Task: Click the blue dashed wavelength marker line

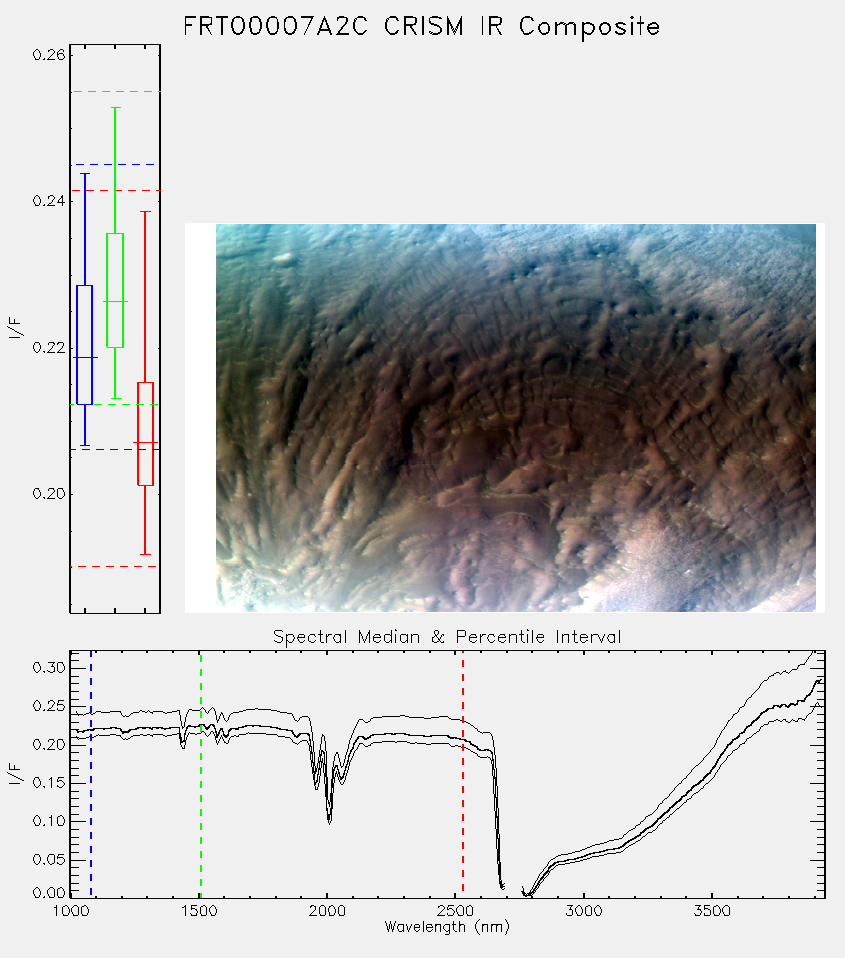Action: (x=91, y=774)
